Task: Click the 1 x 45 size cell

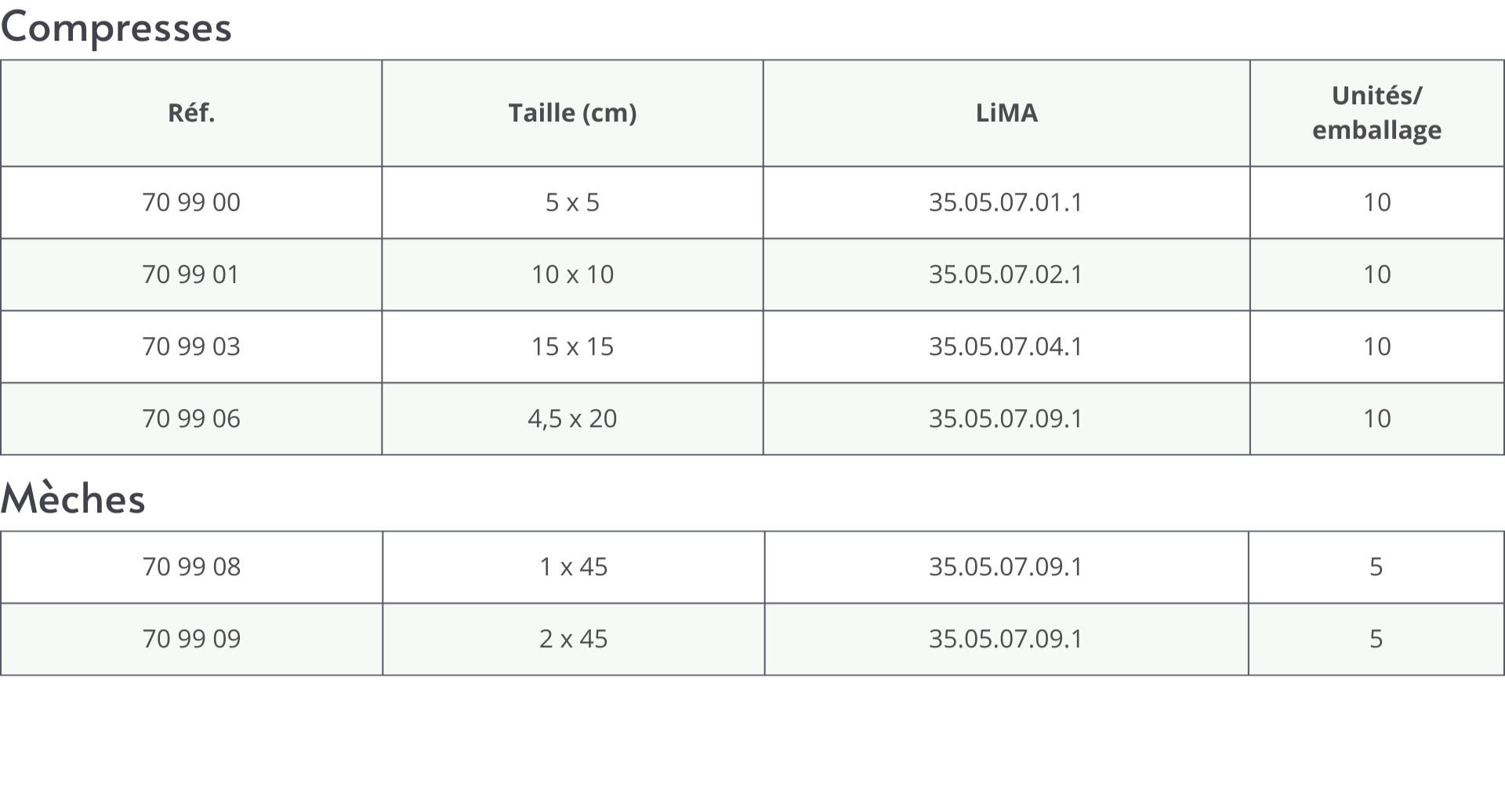Action: pyautogui.click(x=573, y=567)
